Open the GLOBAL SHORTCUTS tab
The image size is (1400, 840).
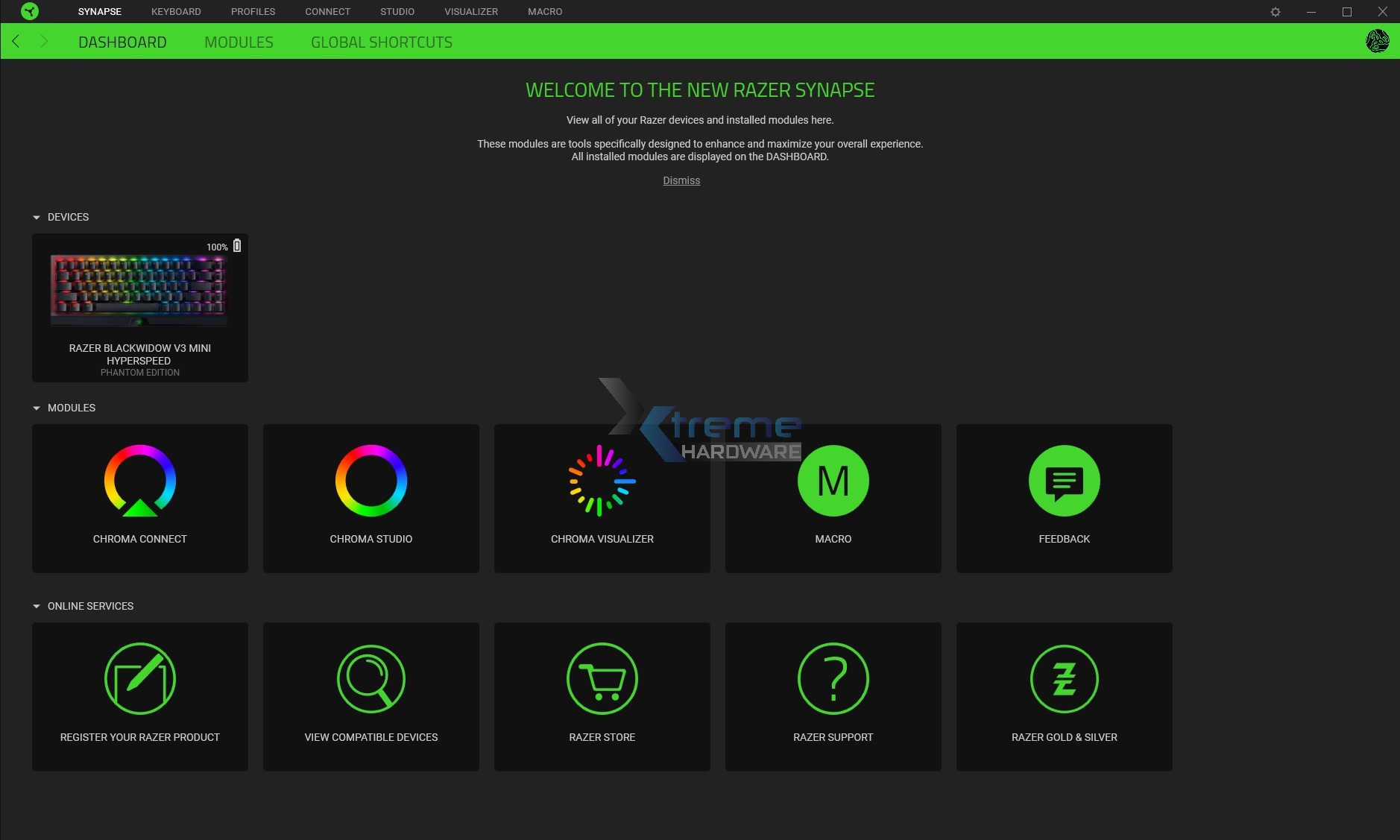pyautogui.click(x=382, y=42)
